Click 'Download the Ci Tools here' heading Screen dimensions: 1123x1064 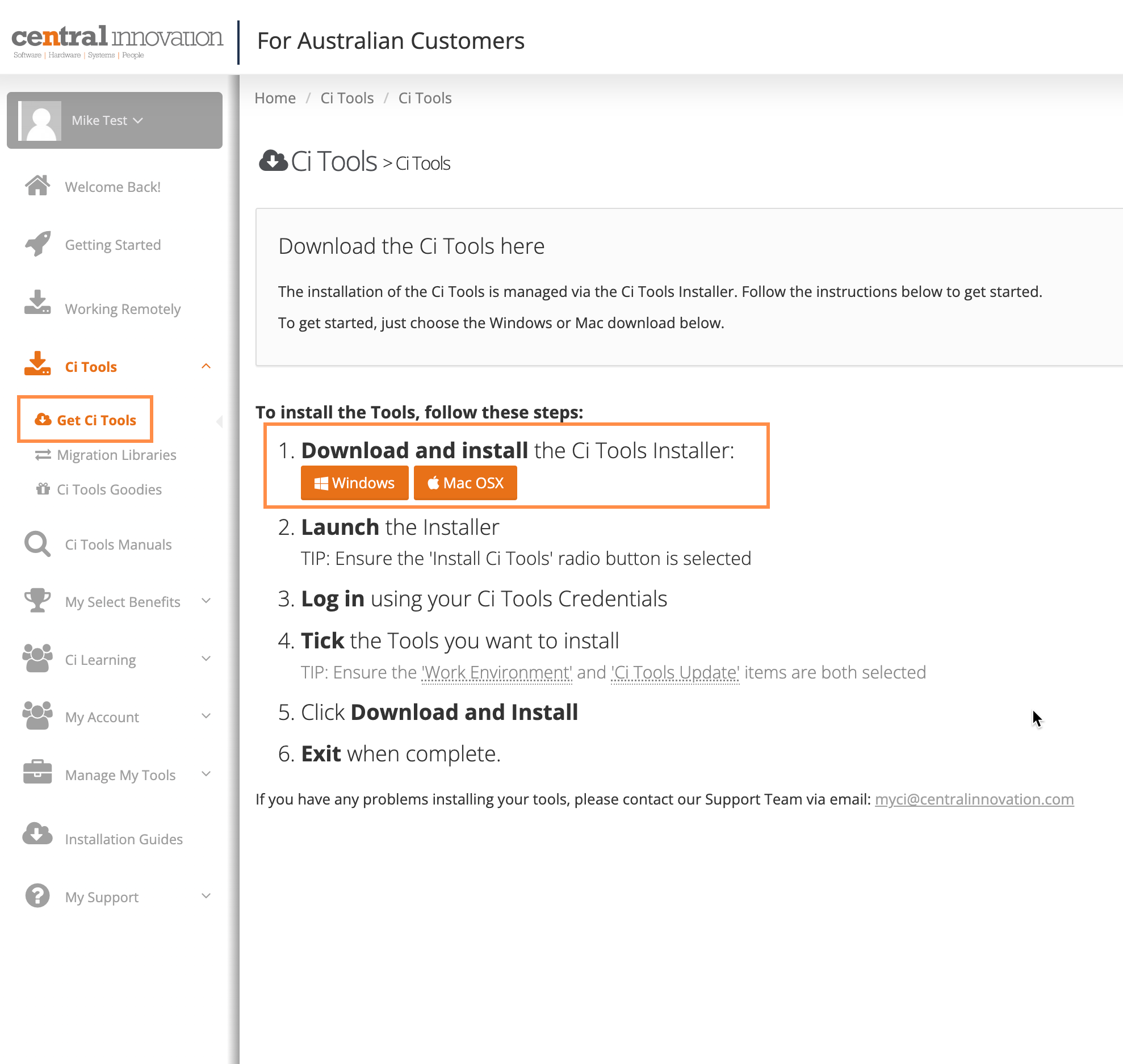[411, 246]
